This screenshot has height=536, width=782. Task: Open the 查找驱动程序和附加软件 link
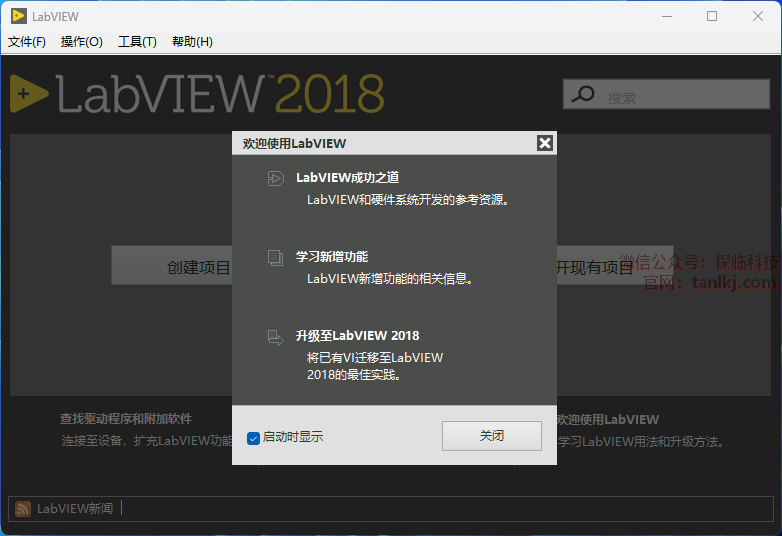[126, 419]
